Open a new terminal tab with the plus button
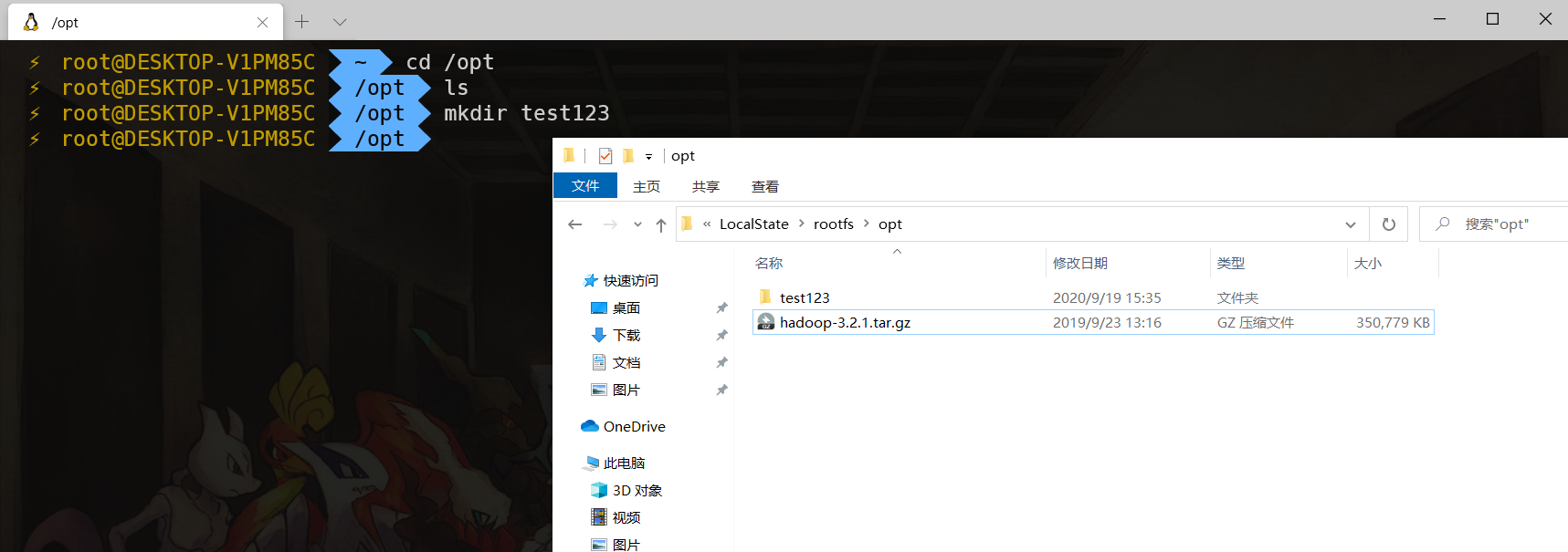The height and width of the screenshot is (552, 1568). click(x=302, y=21)
